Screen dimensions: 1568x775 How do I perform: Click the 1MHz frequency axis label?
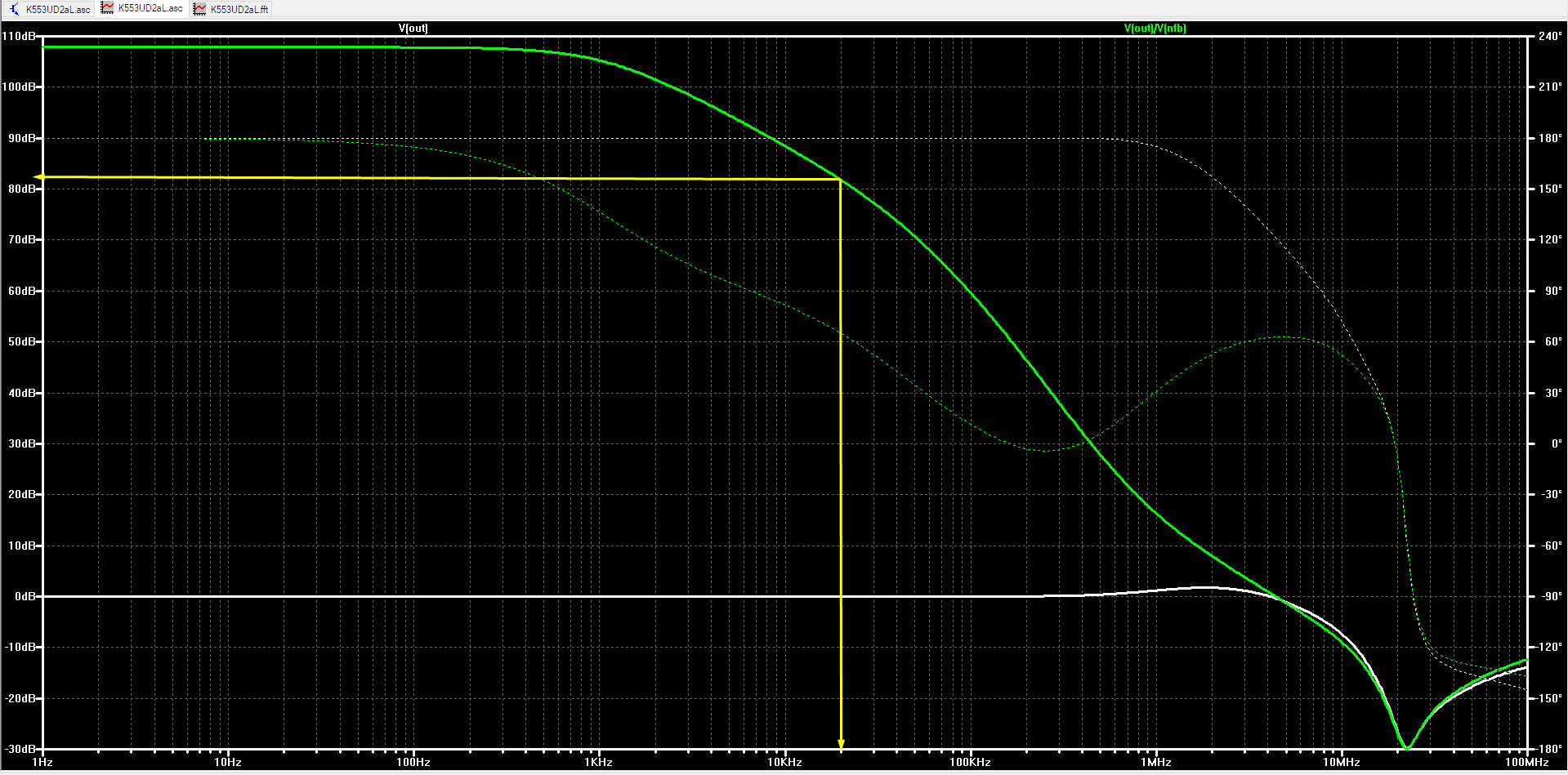pos(1156,762)
